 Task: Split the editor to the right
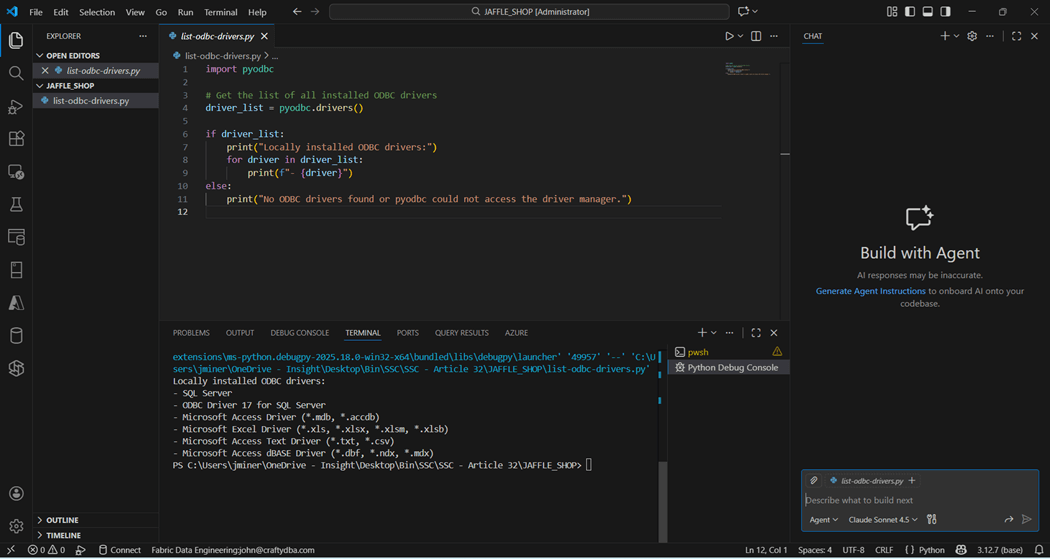[x=756, y=36]
